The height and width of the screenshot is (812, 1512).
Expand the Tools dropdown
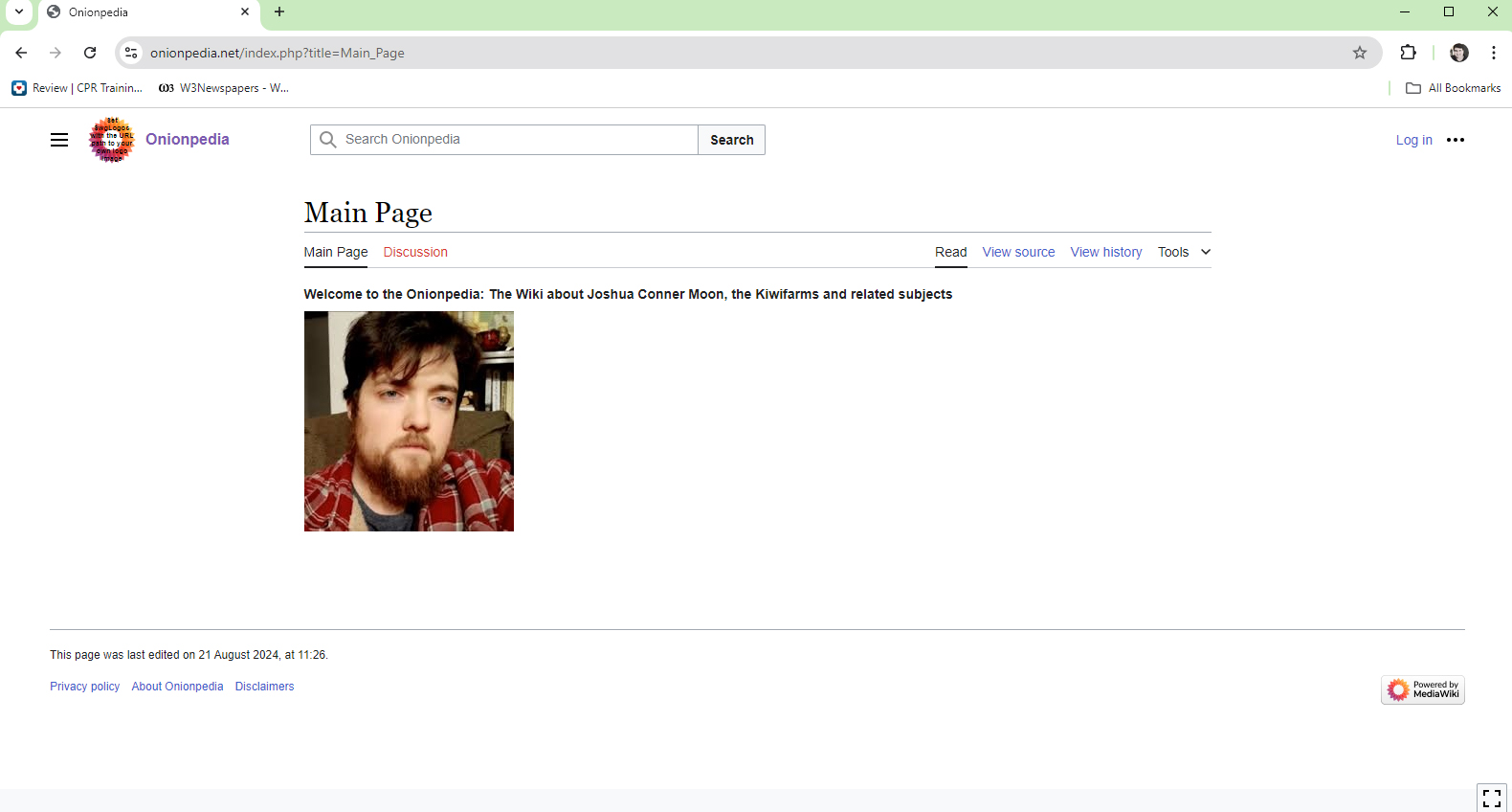tap(1184, 252)
